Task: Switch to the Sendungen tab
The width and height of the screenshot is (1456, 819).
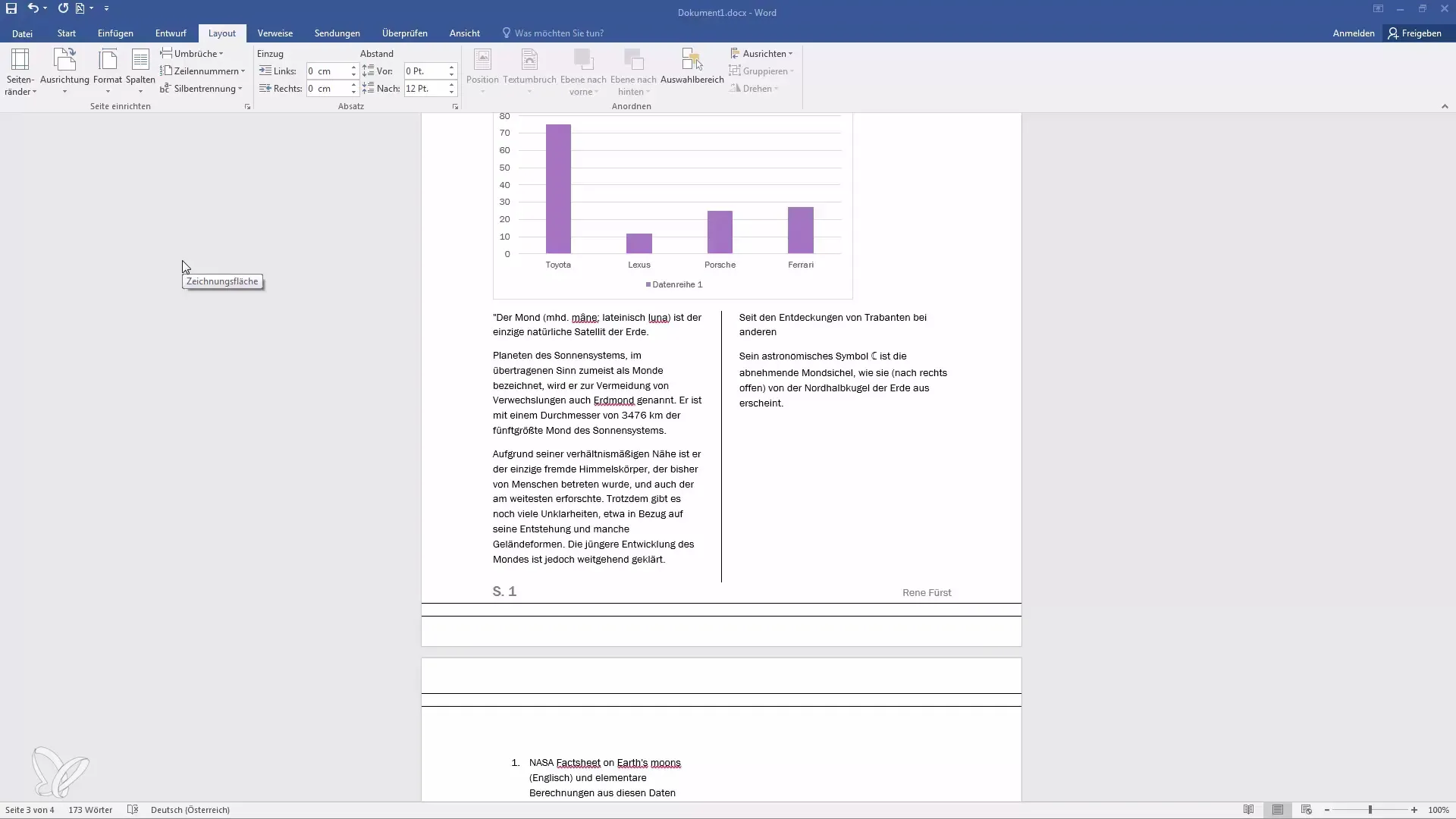Action: pos(337,33)
